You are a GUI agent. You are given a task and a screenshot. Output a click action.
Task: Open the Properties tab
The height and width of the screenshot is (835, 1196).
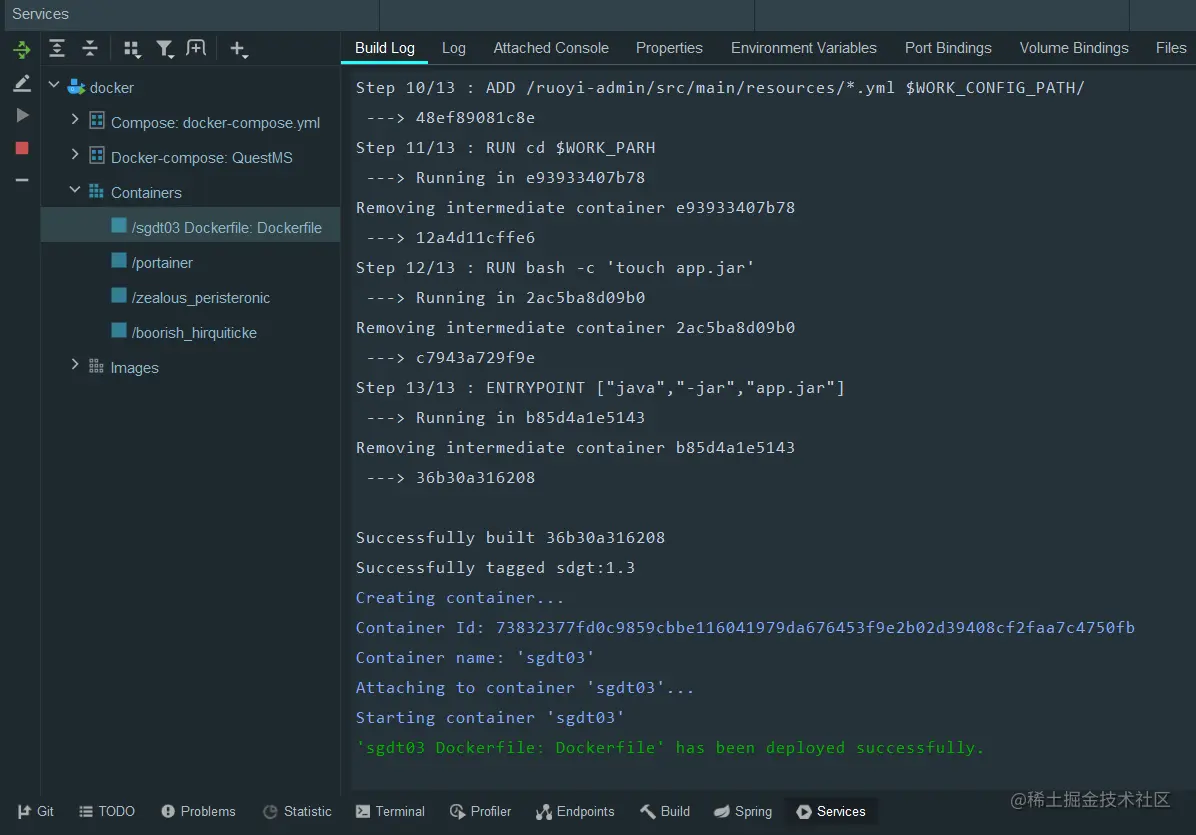(669, 48)
